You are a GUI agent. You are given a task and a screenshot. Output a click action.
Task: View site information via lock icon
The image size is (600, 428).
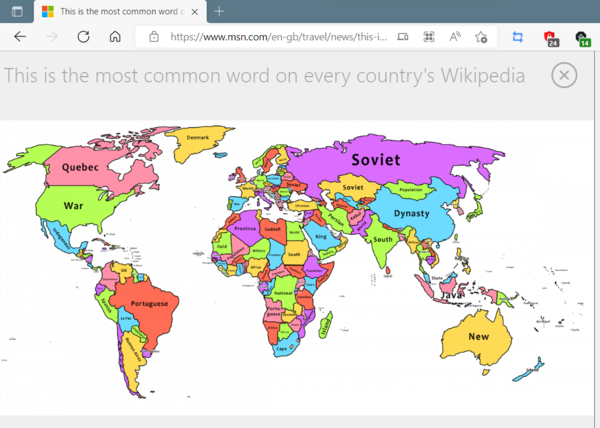(x=154, y=37)
